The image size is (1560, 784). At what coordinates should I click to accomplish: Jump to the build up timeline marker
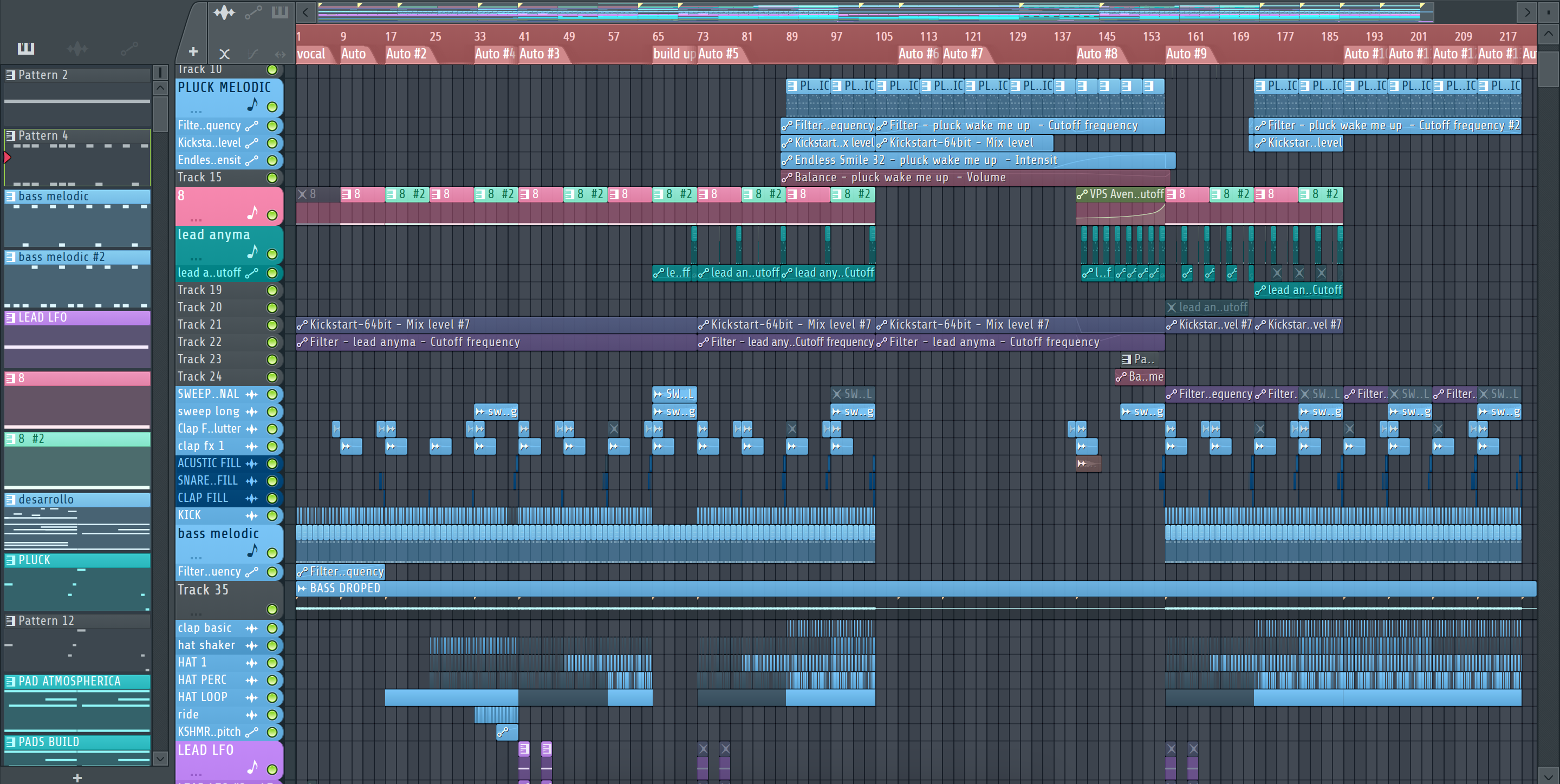674,54
